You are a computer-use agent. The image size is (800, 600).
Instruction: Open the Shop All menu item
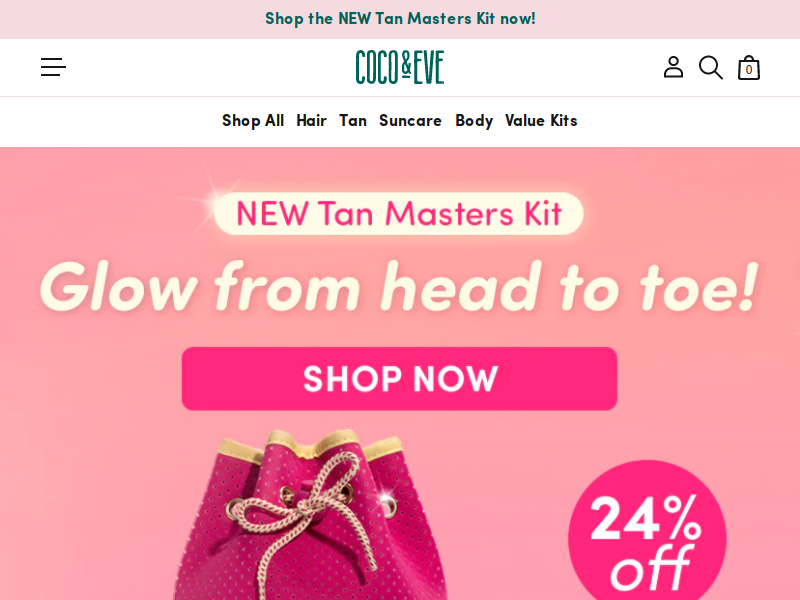[253, 121]
